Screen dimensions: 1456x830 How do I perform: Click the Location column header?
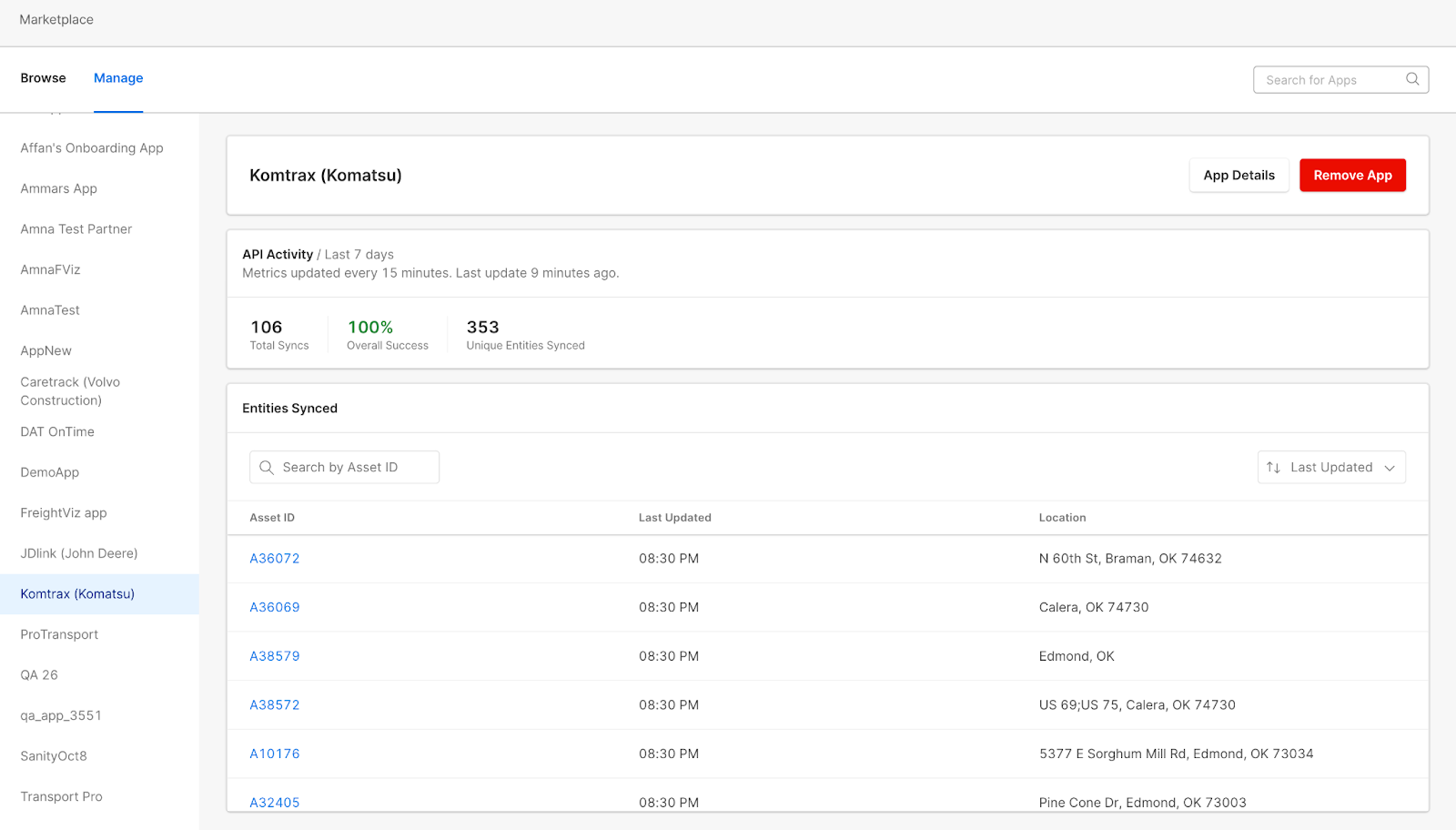tap(1063, 518)
